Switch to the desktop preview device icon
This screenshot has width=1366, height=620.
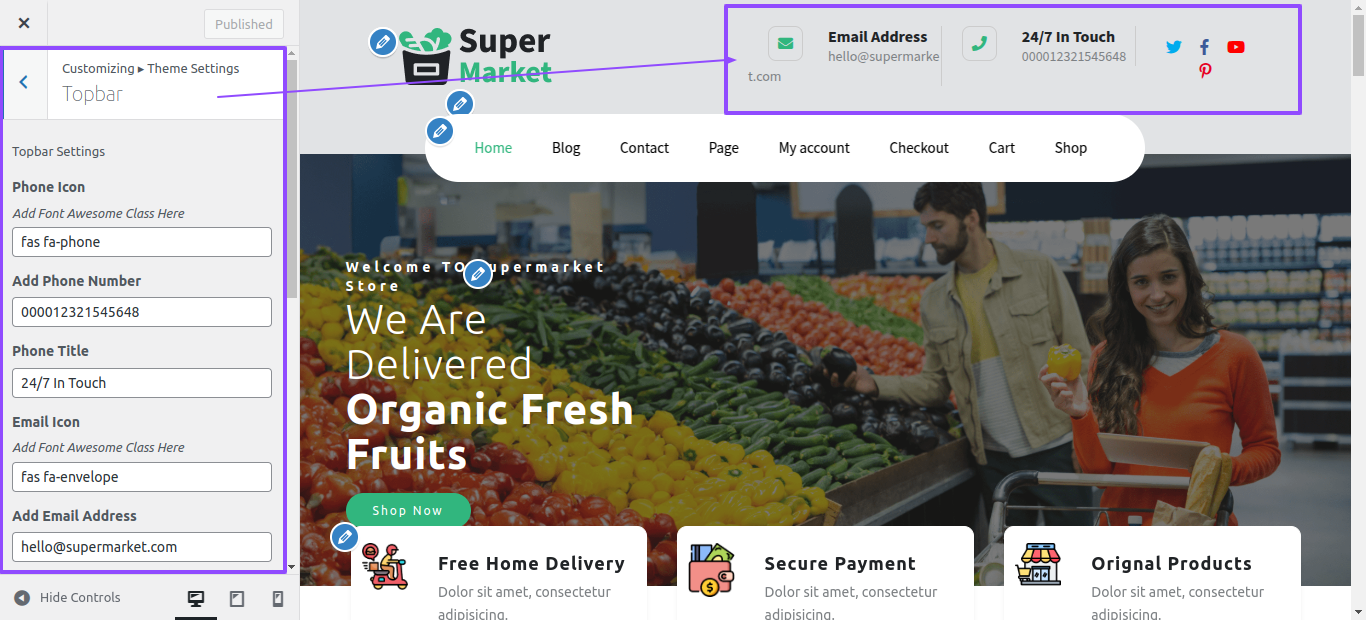[196, 598]
